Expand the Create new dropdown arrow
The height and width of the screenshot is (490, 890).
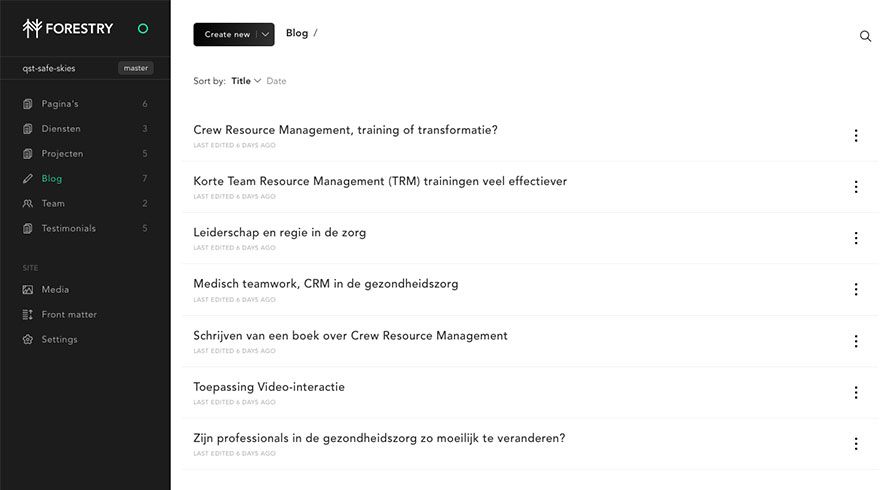[265, 35]
